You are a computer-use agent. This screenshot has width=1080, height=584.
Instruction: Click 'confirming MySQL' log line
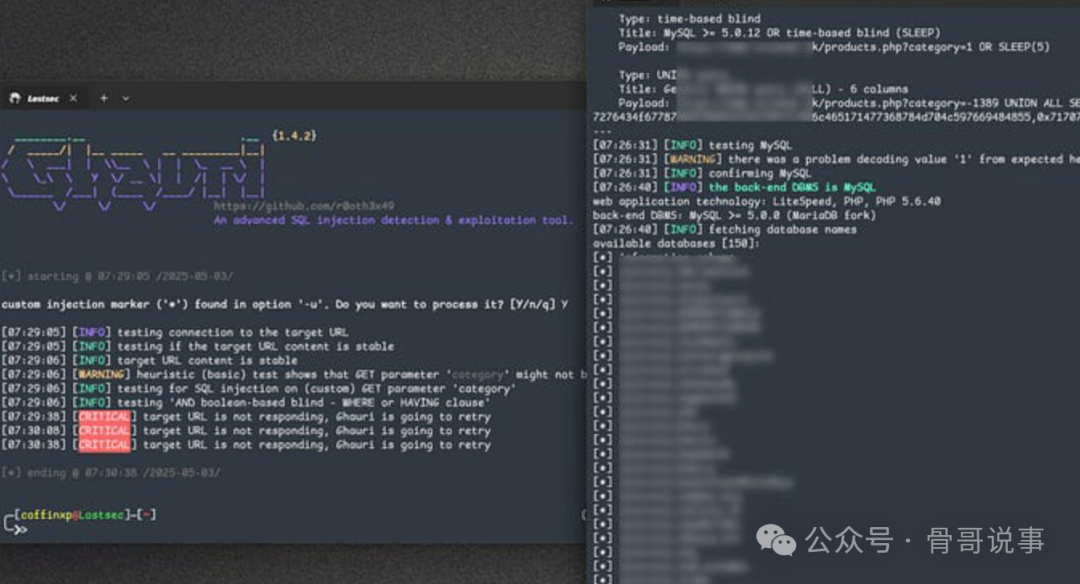(x=702, y=174)
